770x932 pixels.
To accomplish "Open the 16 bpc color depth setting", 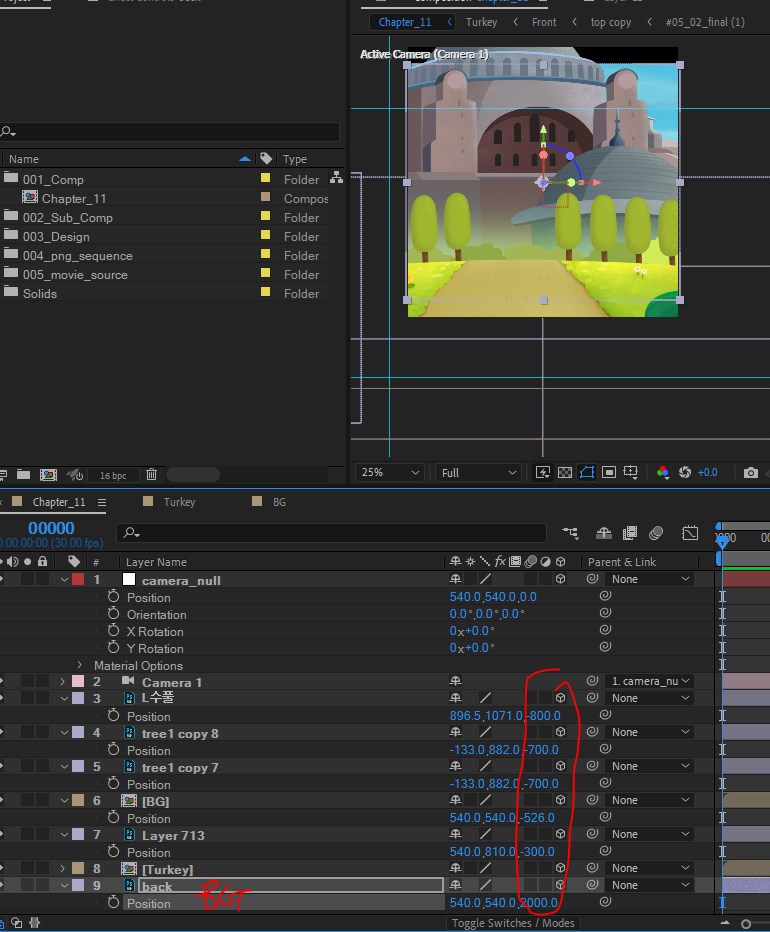I will (x=113, y=475).
